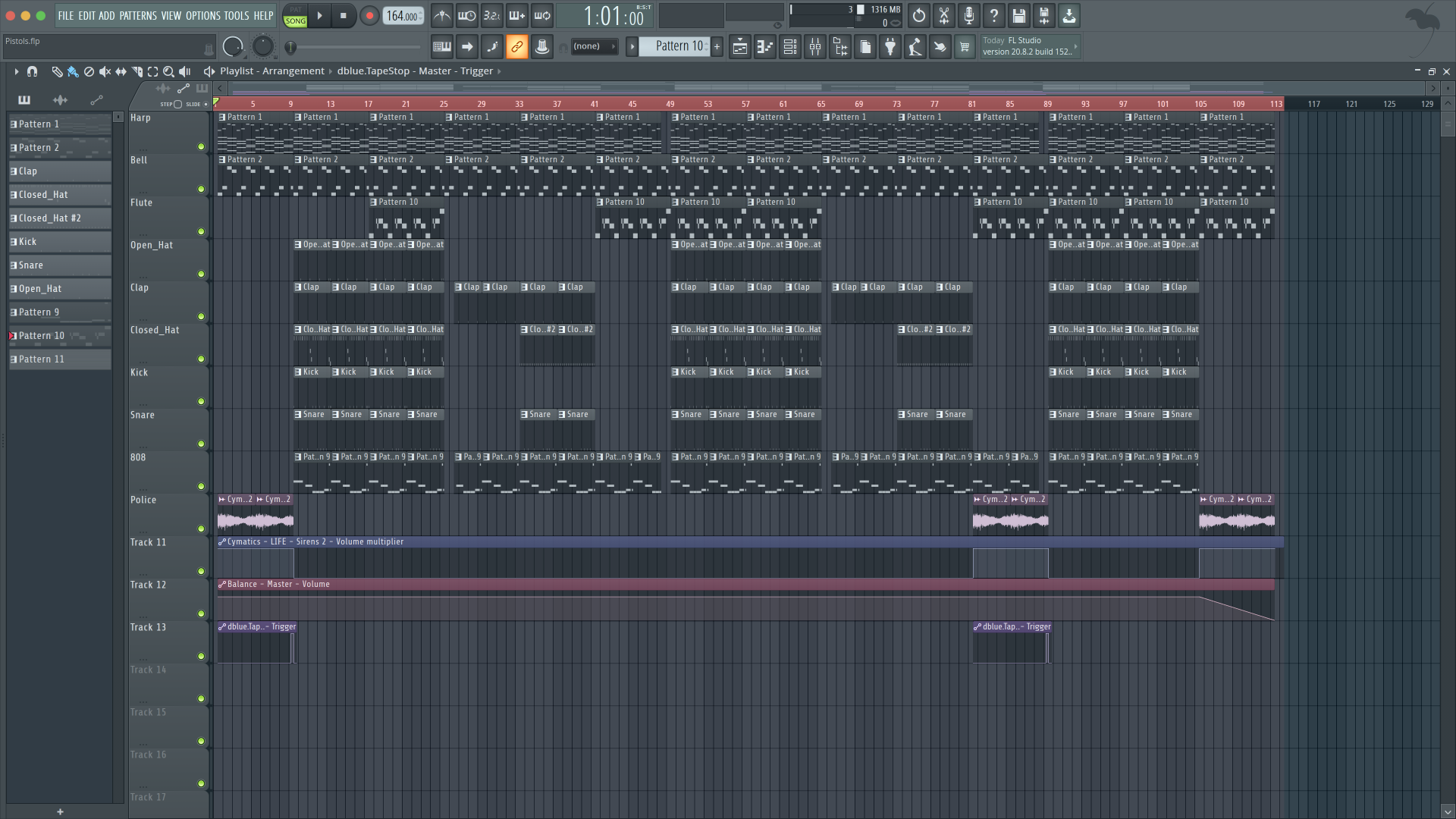The image size is (1456, 819).
Task: Mute the Open_Hat track
Action: (x=201, y=274)
